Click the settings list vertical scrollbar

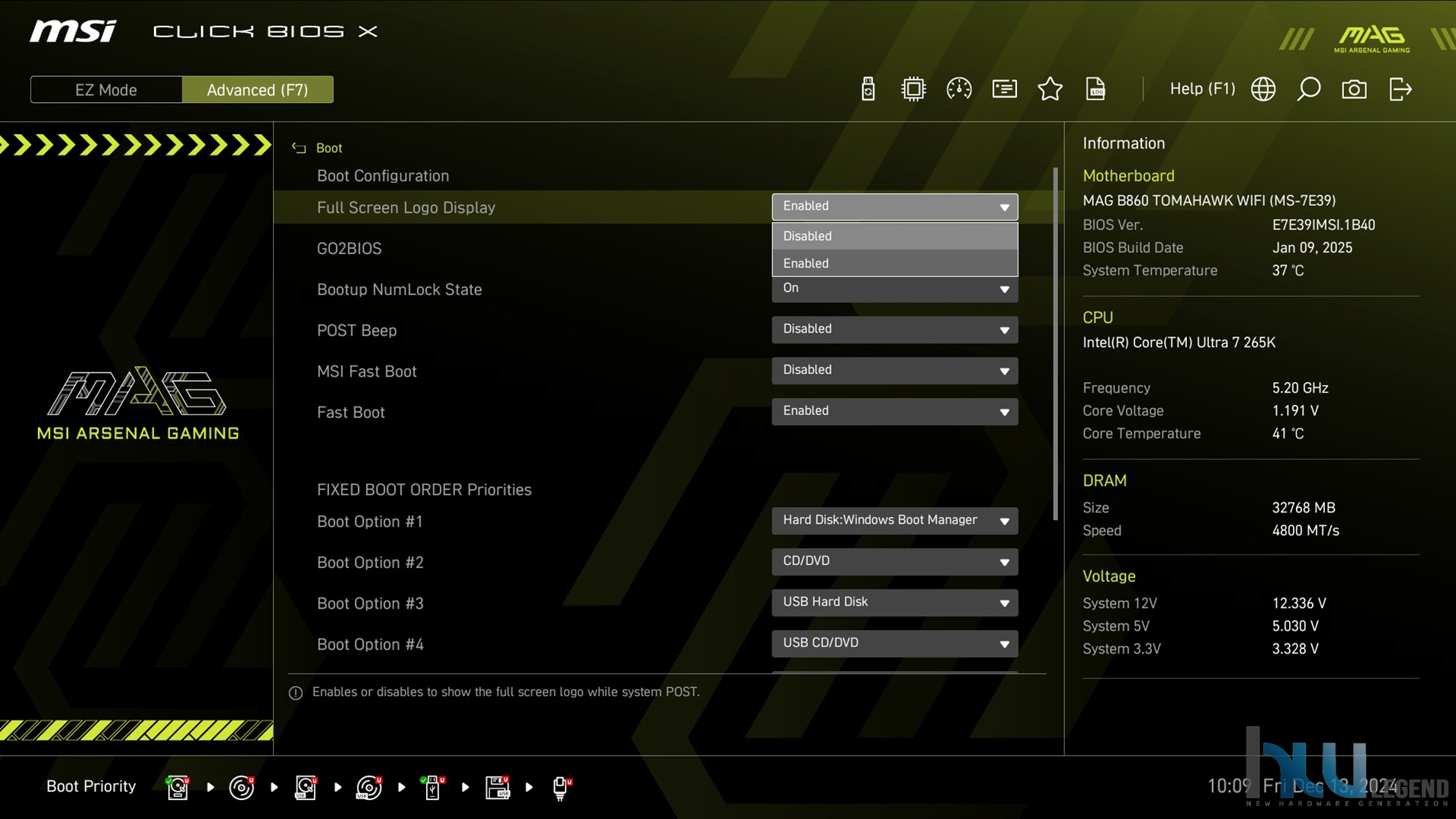click(x=1056, y=343)
